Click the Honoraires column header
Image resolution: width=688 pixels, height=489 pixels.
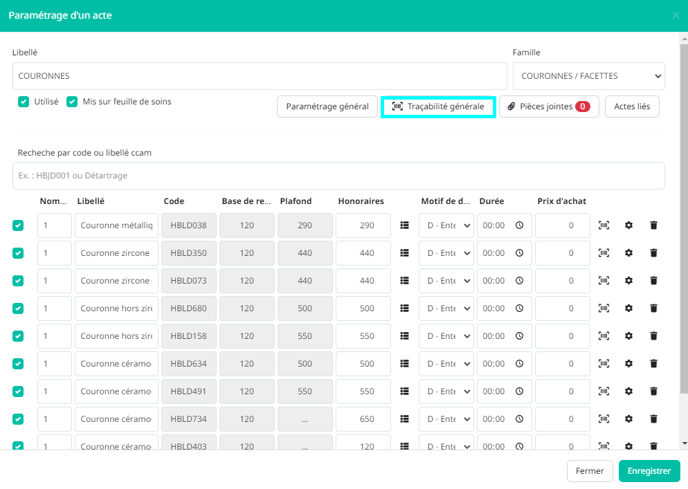pos(361,201)
